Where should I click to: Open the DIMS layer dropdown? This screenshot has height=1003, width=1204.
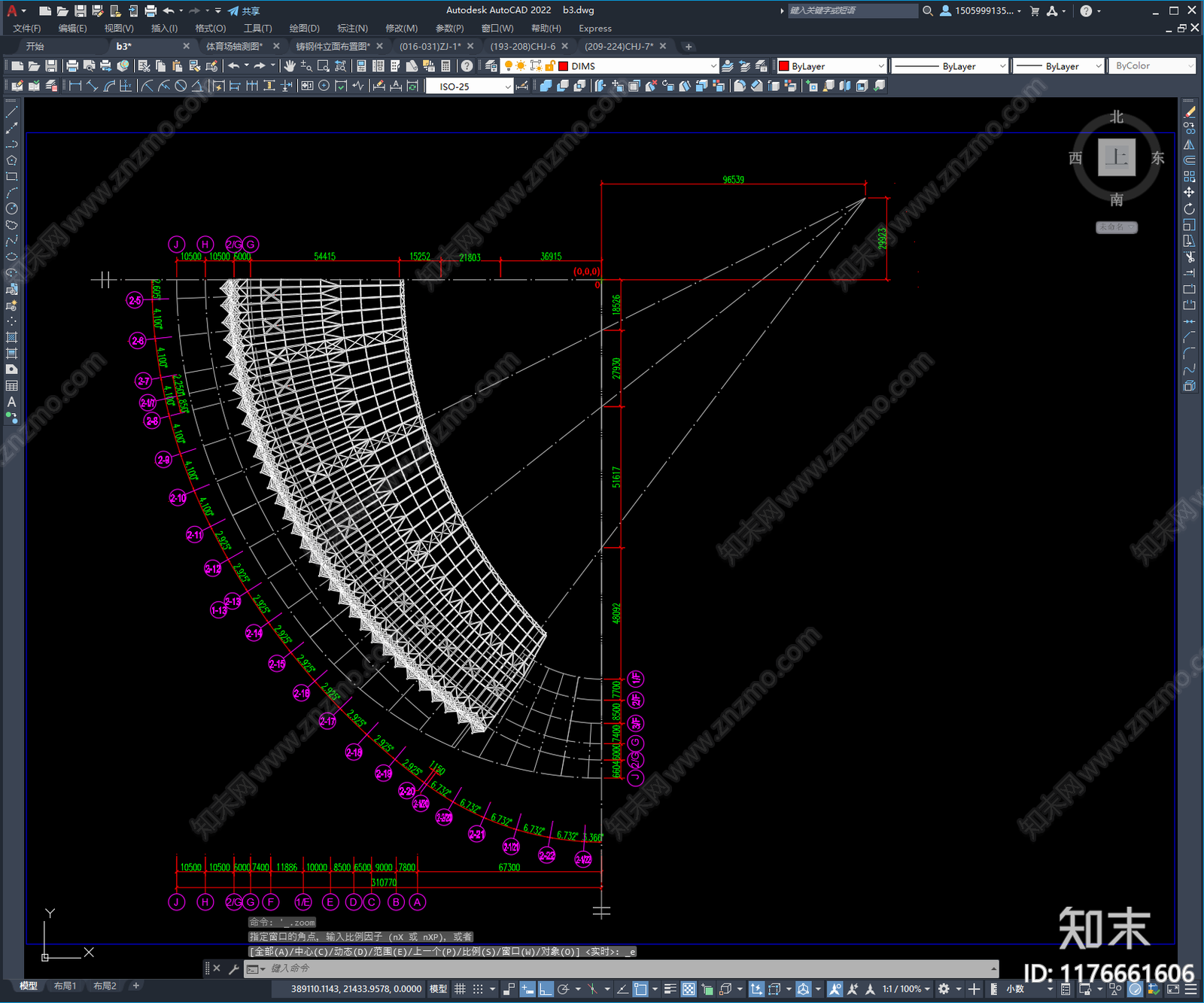click(x=610, y=66)
